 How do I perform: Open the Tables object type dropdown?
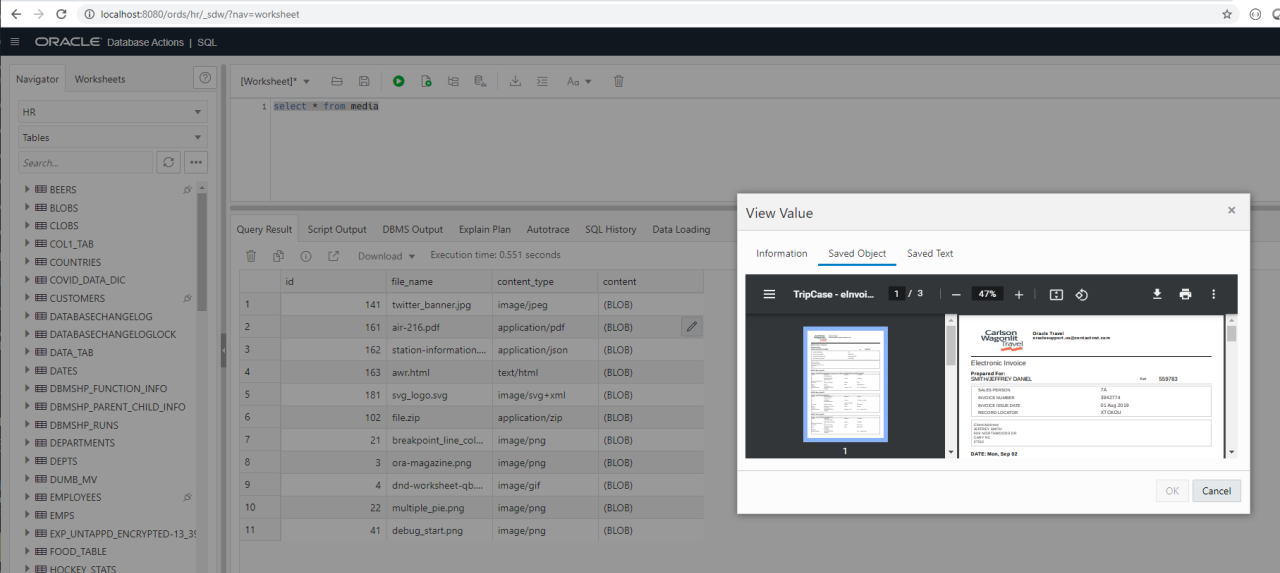point(113,138)
